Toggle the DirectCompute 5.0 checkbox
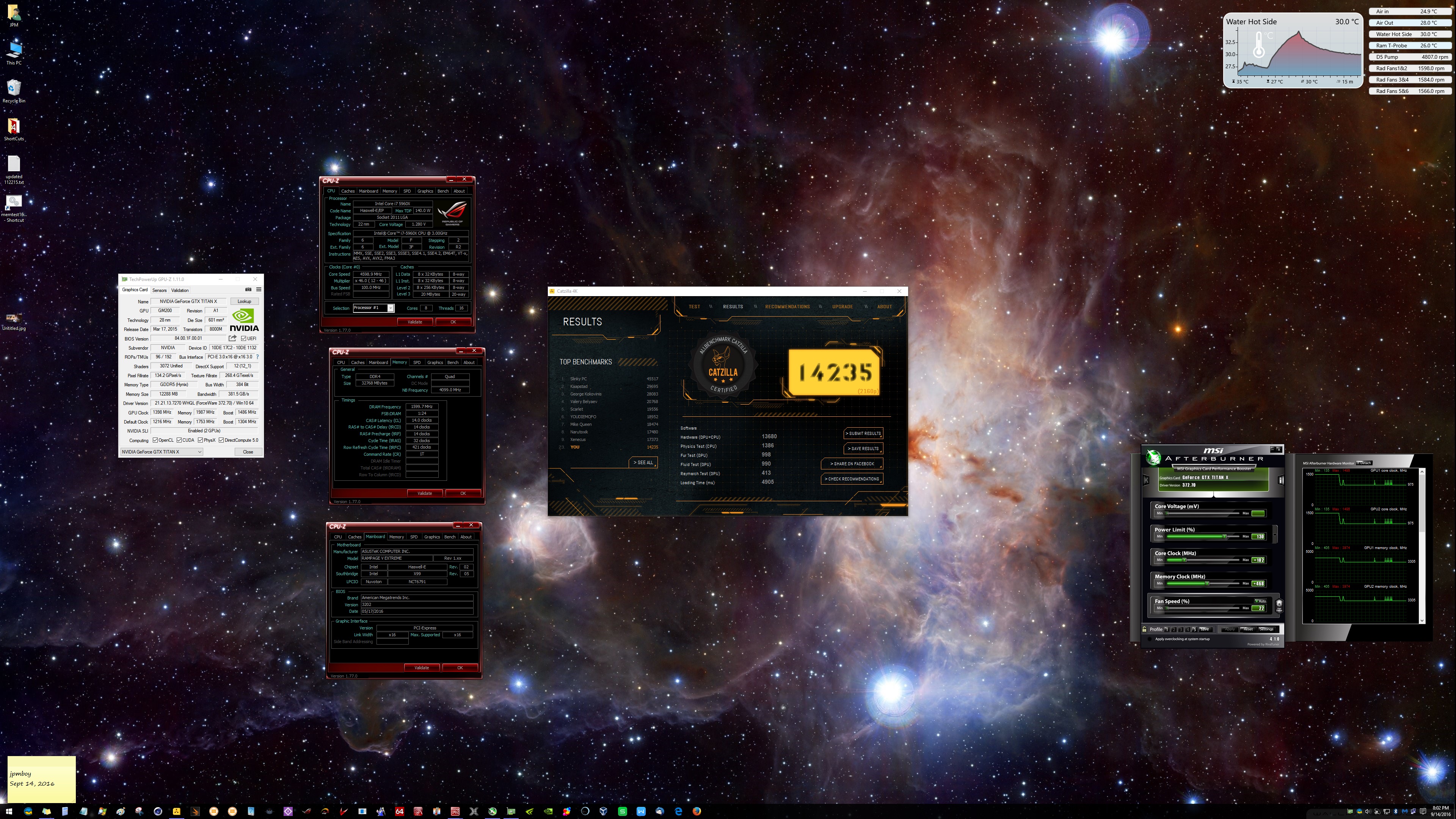 coord(221,440)
